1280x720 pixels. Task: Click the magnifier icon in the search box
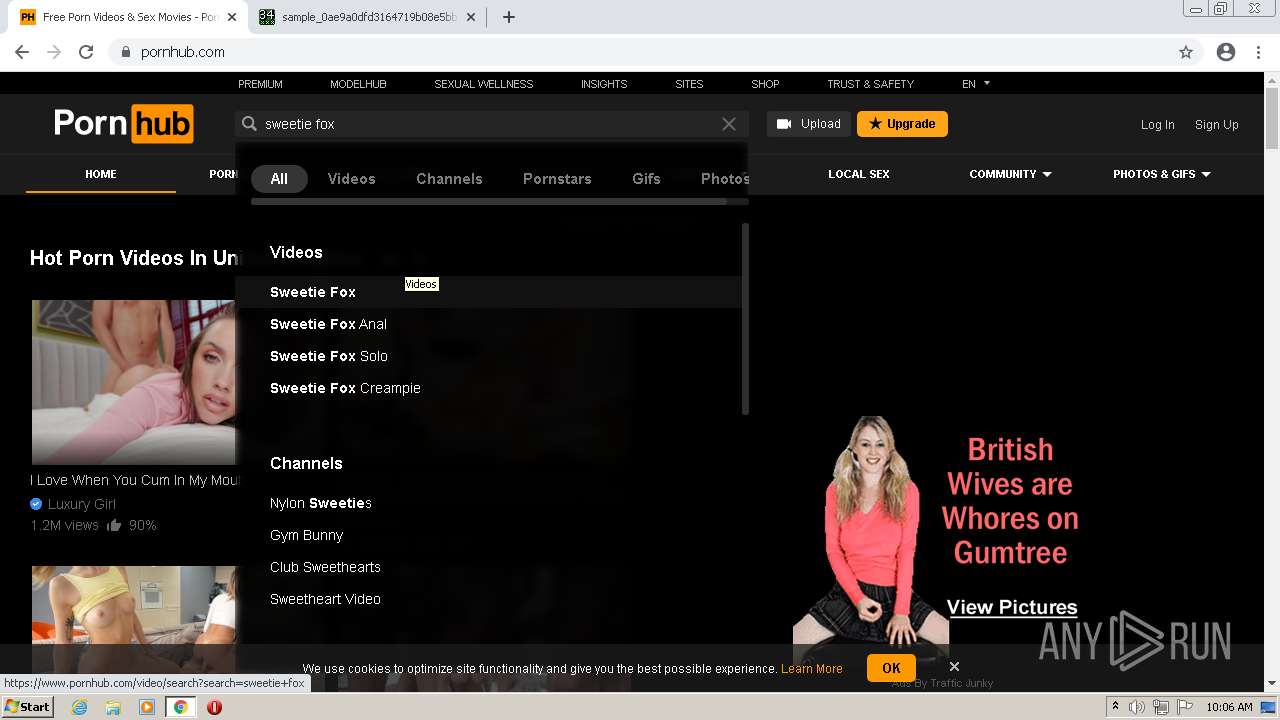coord(250,124)
